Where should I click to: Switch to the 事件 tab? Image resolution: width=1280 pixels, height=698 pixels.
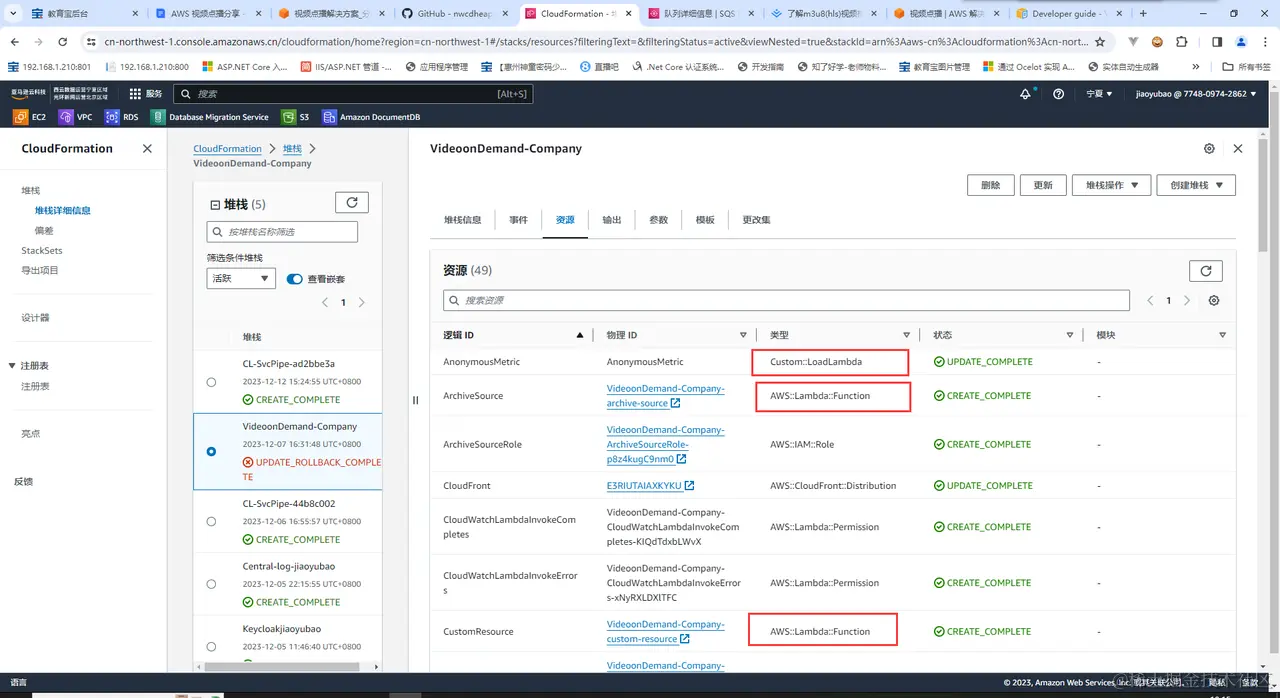point(518,220)
